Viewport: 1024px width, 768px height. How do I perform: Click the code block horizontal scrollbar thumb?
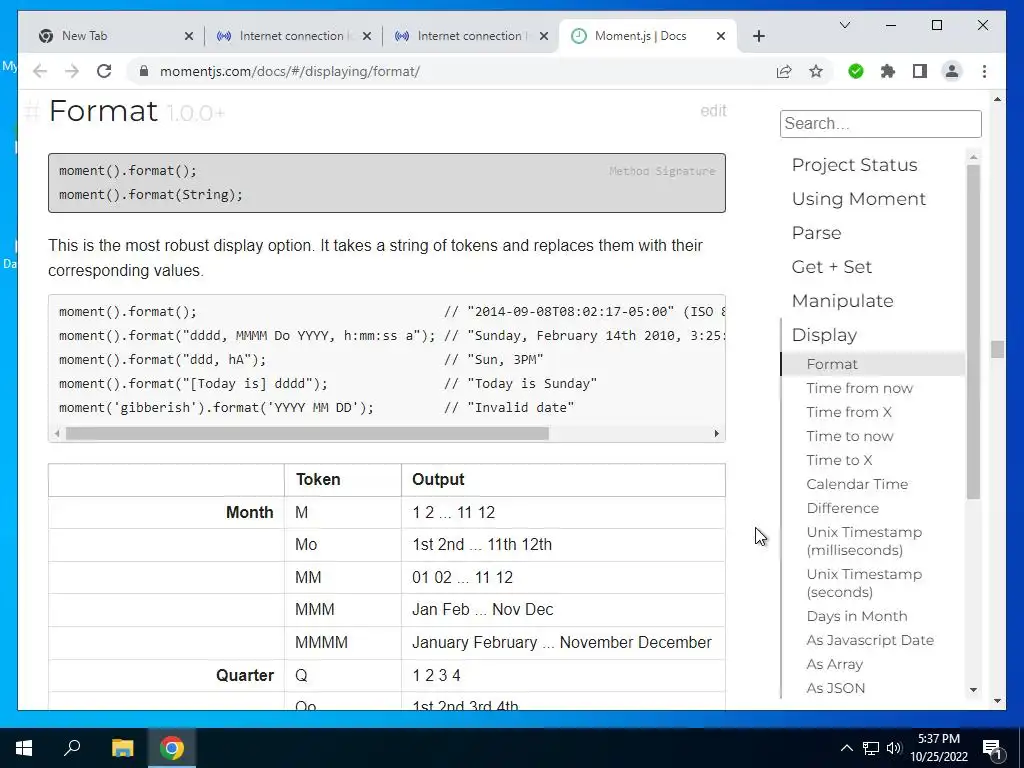pos(307,434)
